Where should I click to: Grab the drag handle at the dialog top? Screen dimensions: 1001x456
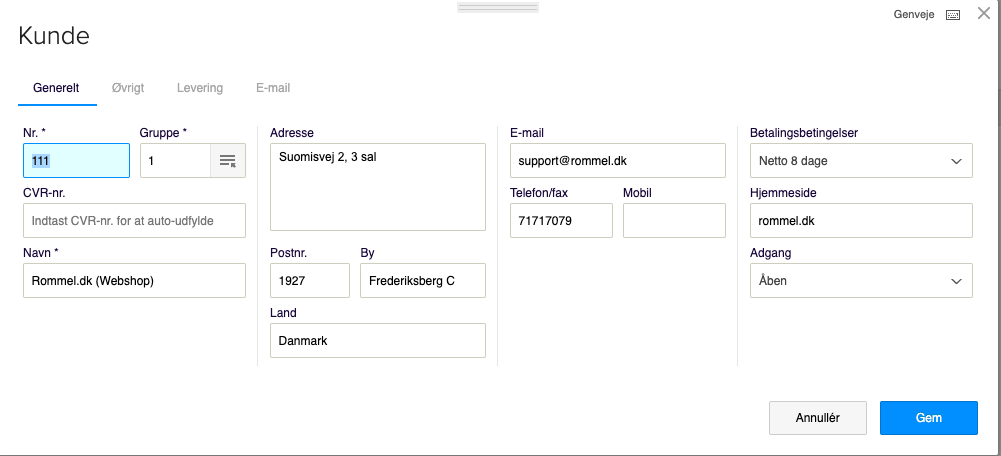[x=498, y=8]
